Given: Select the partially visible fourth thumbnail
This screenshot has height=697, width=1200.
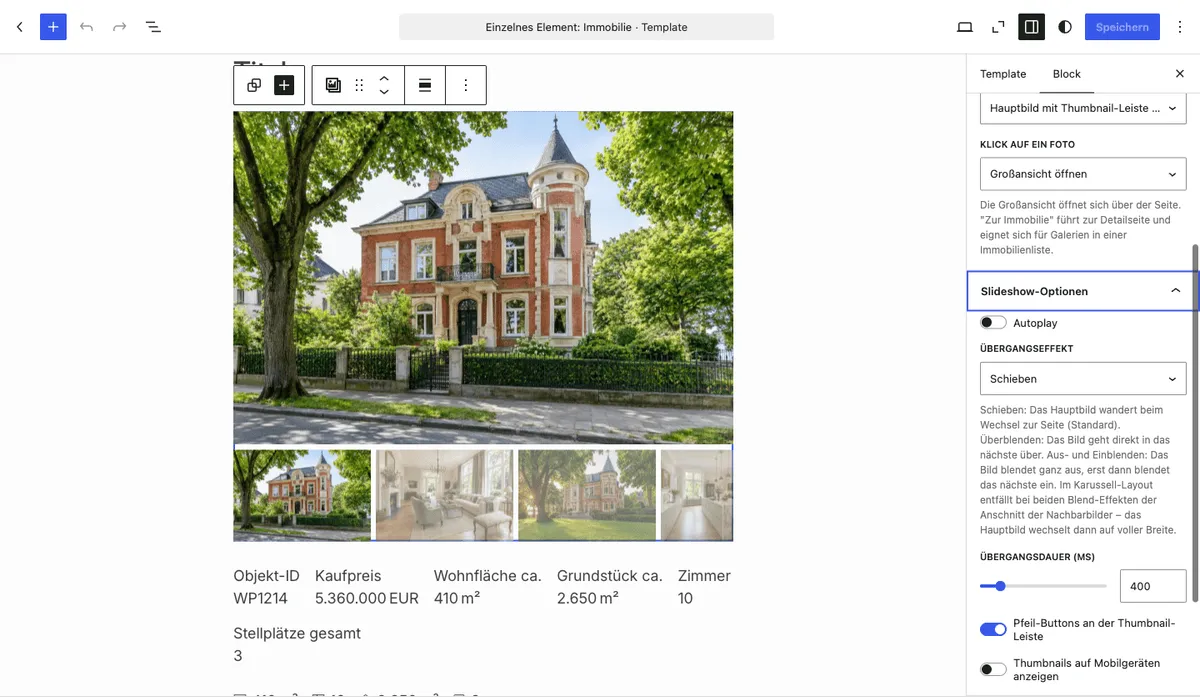Looking at the screenshot, I should point(697,494).
